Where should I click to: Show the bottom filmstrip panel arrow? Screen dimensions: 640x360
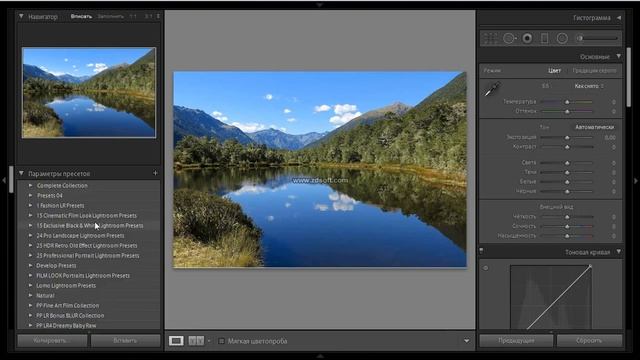(x=320, y=356)
